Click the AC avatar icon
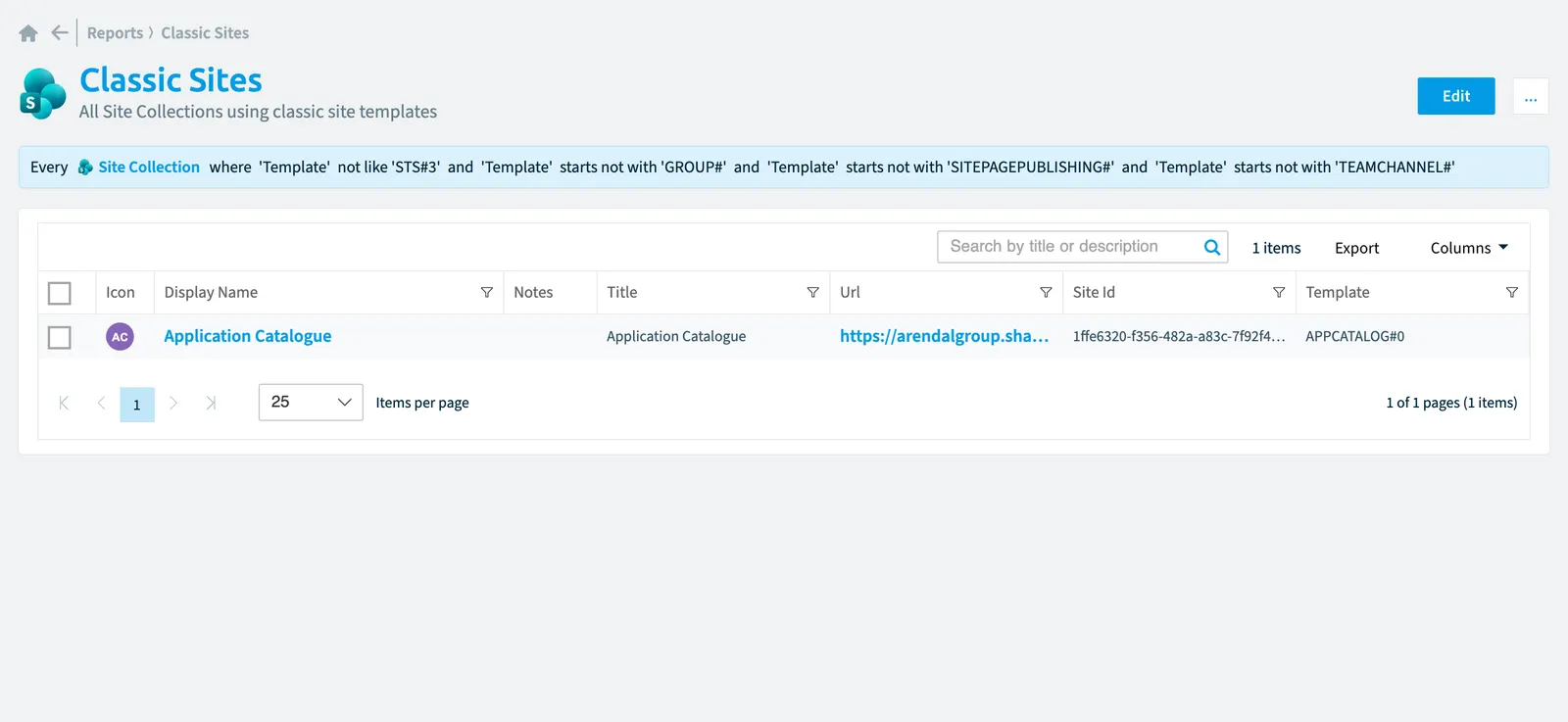 tap(120, 337)
